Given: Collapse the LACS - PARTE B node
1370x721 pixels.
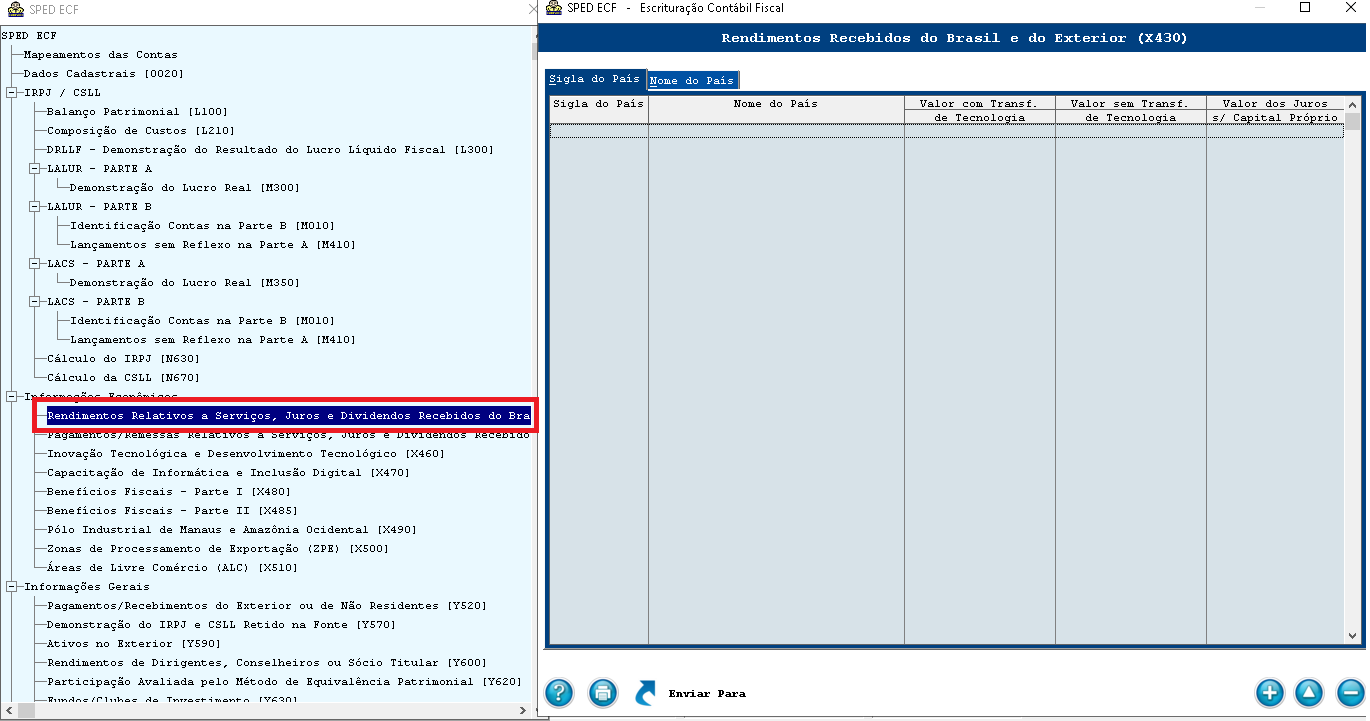Looking at the screenshot, I should coord(34,302).
